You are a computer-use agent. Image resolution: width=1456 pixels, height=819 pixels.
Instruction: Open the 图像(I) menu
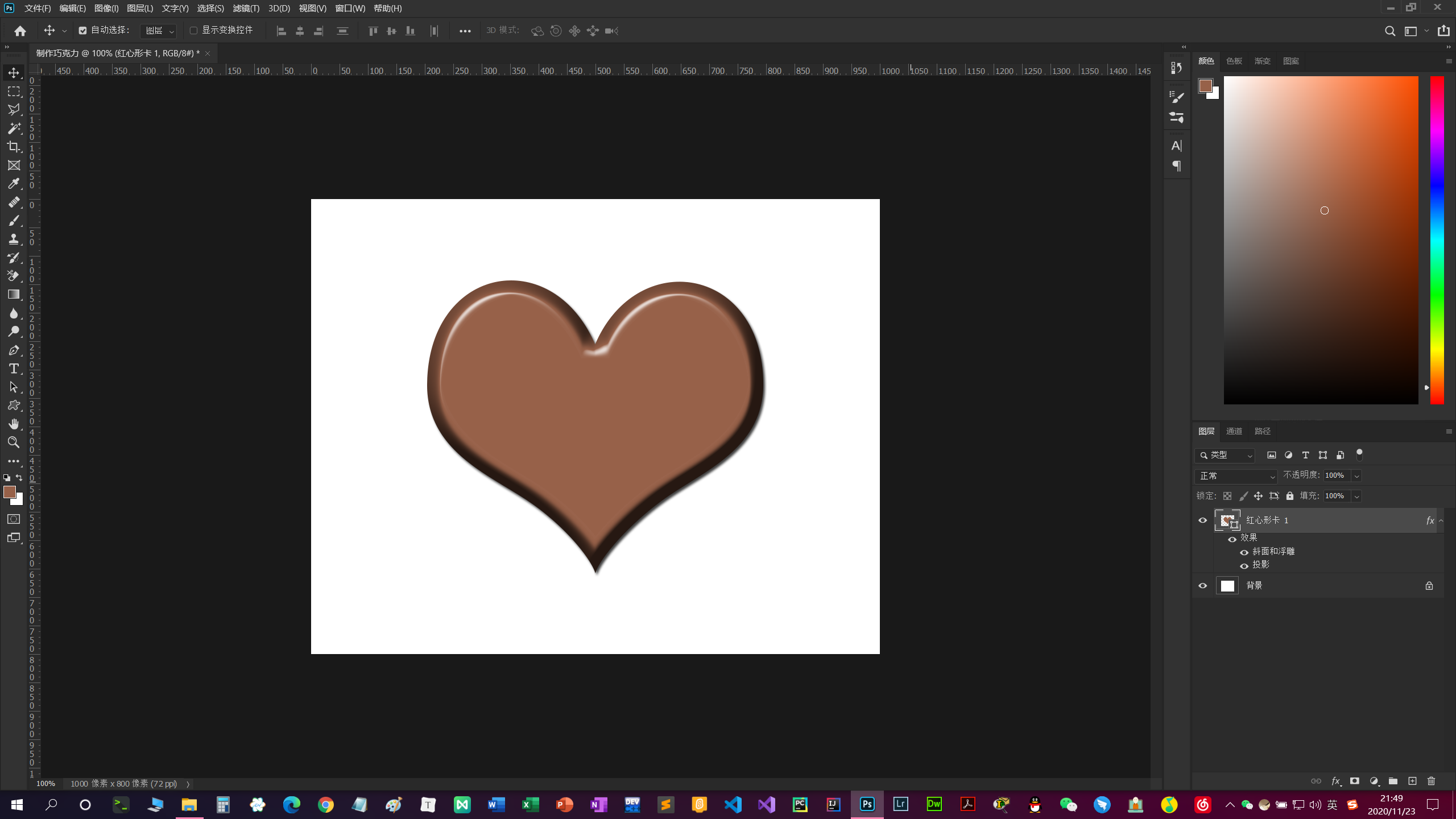coord(106,9)
